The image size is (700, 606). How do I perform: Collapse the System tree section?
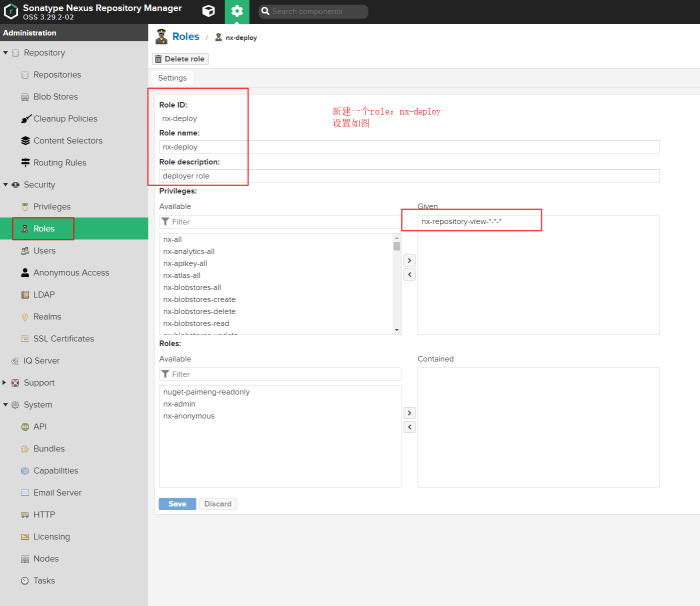(x=5, y=405)
